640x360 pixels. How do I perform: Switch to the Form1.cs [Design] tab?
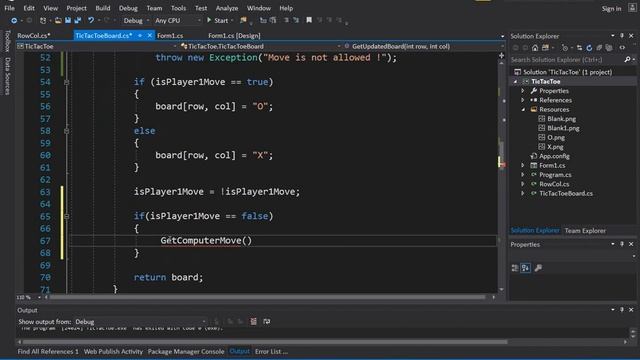(234, 36)
